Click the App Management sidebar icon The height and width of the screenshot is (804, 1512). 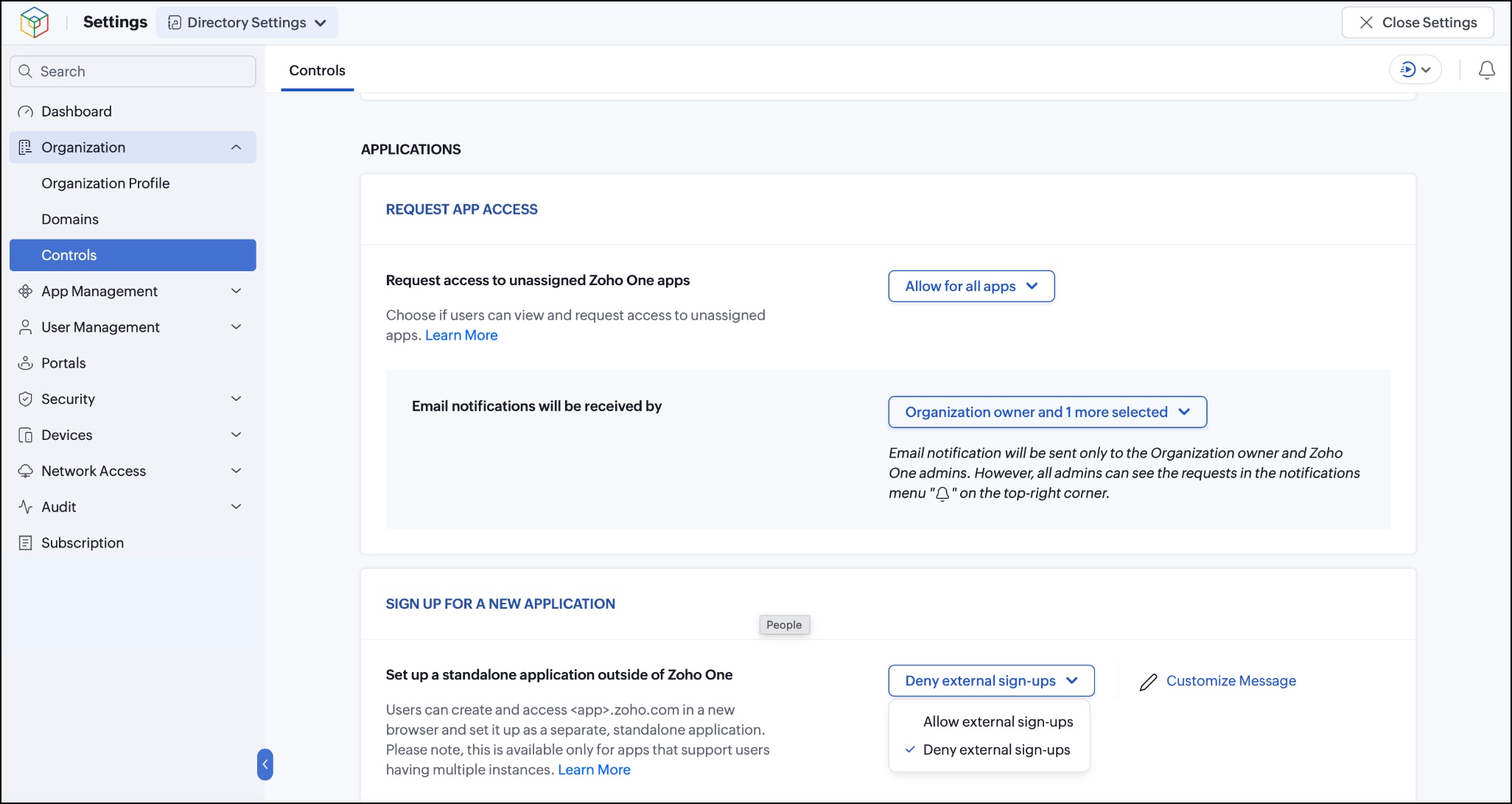(26, 291)
